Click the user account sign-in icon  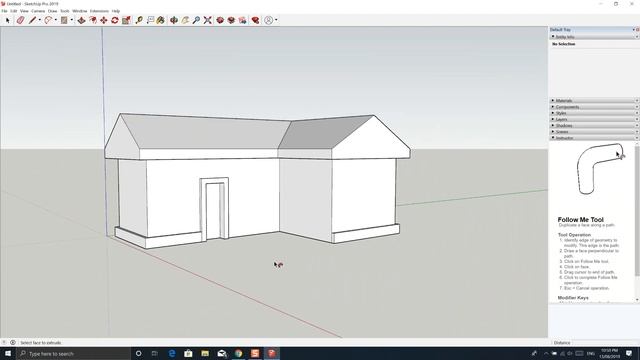269,20
